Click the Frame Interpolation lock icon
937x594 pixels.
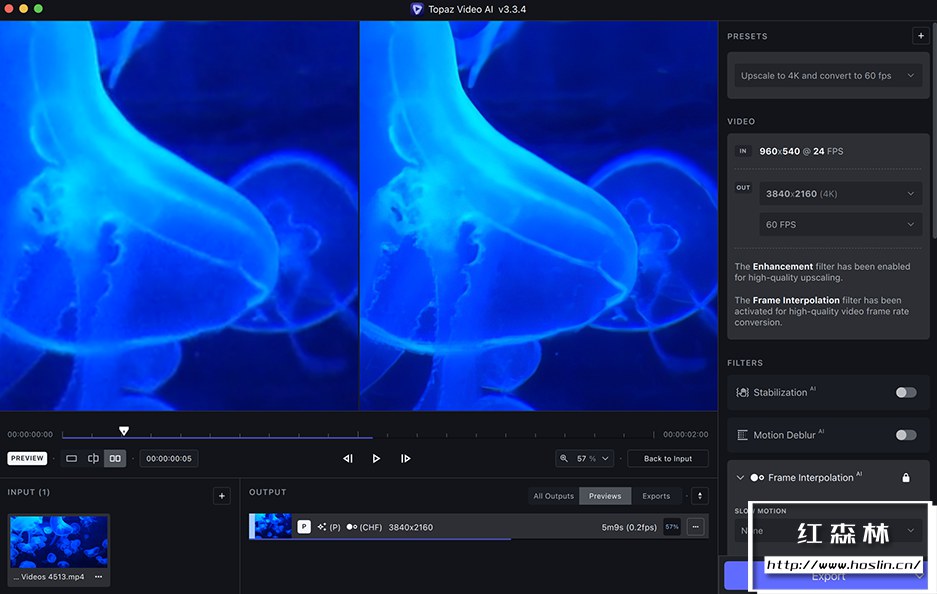click(906, 478)
